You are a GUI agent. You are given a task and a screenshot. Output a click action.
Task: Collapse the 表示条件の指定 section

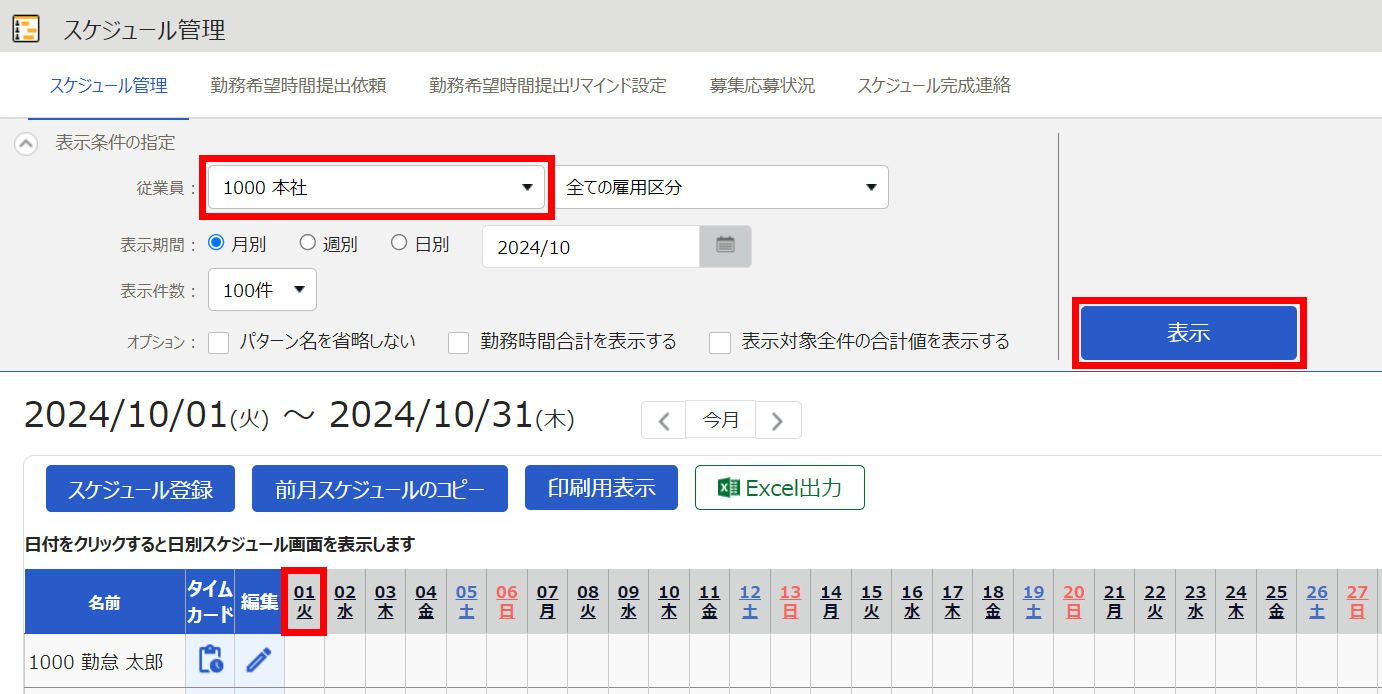click(x=27, y=143)
